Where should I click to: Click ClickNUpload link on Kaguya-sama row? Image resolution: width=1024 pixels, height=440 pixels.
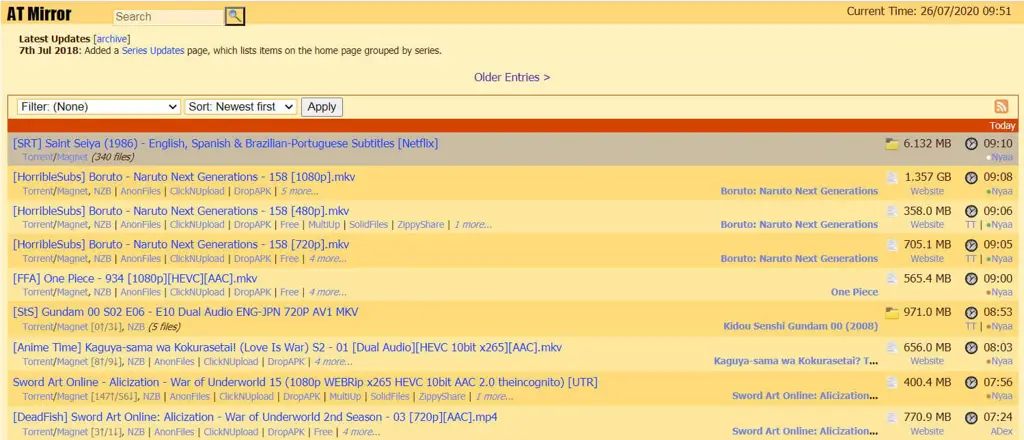point(231,362)
